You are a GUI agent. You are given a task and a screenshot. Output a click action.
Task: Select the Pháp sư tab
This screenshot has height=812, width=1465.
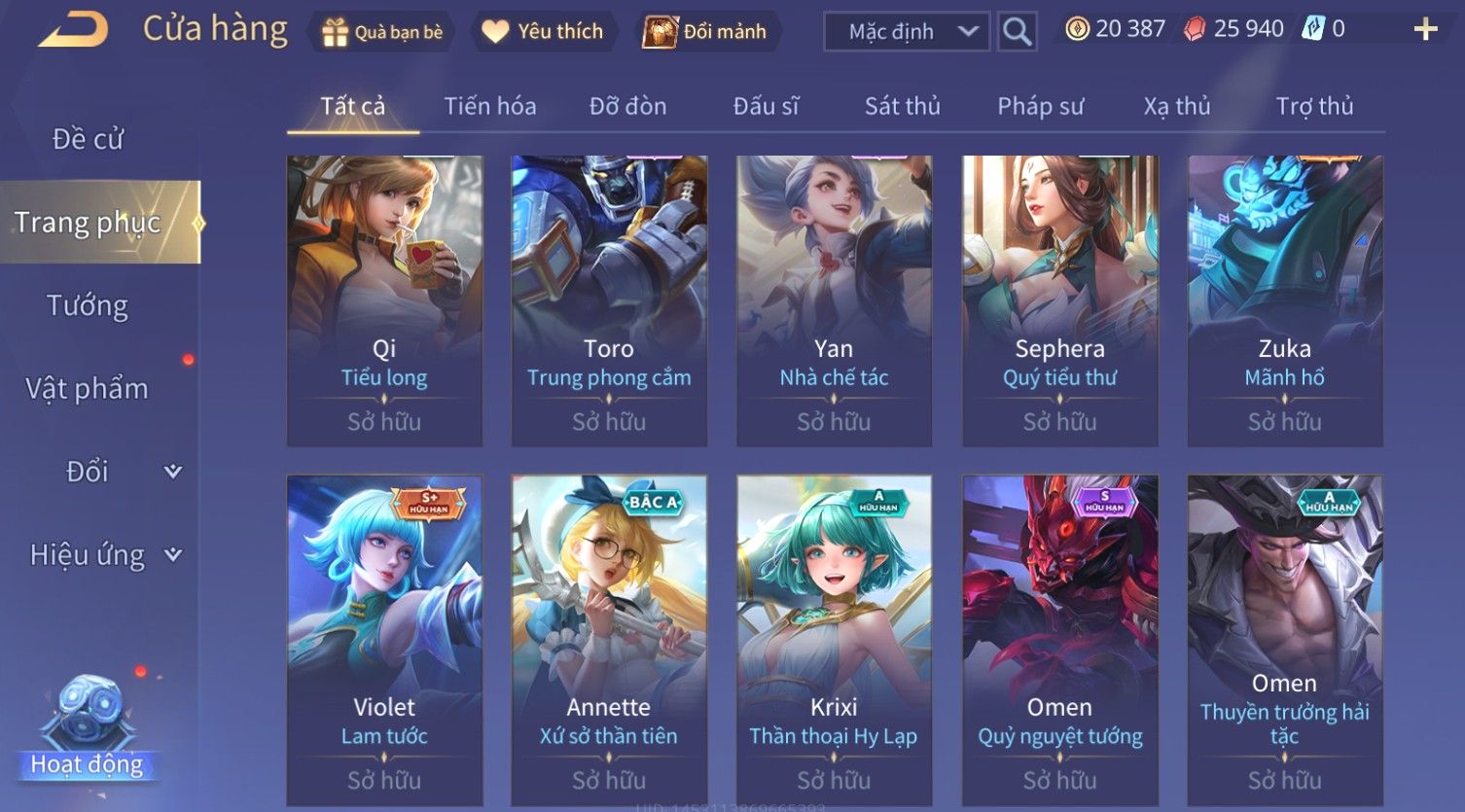pos(1040,106)
